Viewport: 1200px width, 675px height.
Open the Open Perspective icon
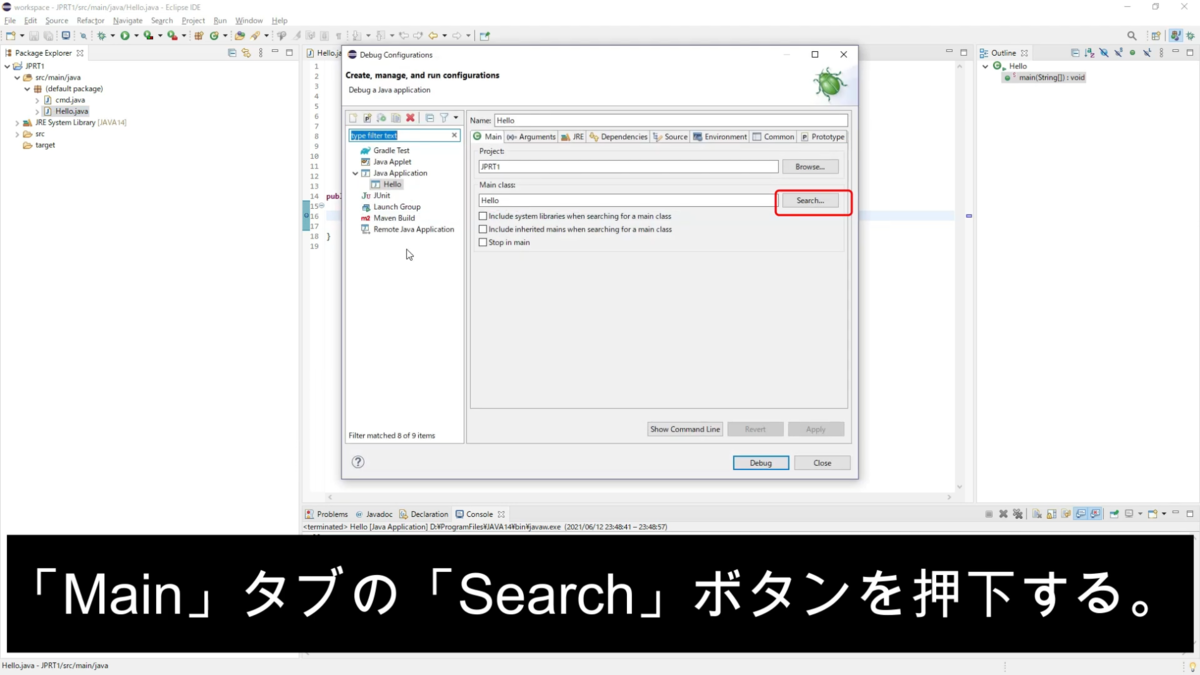coord(1157,35)
